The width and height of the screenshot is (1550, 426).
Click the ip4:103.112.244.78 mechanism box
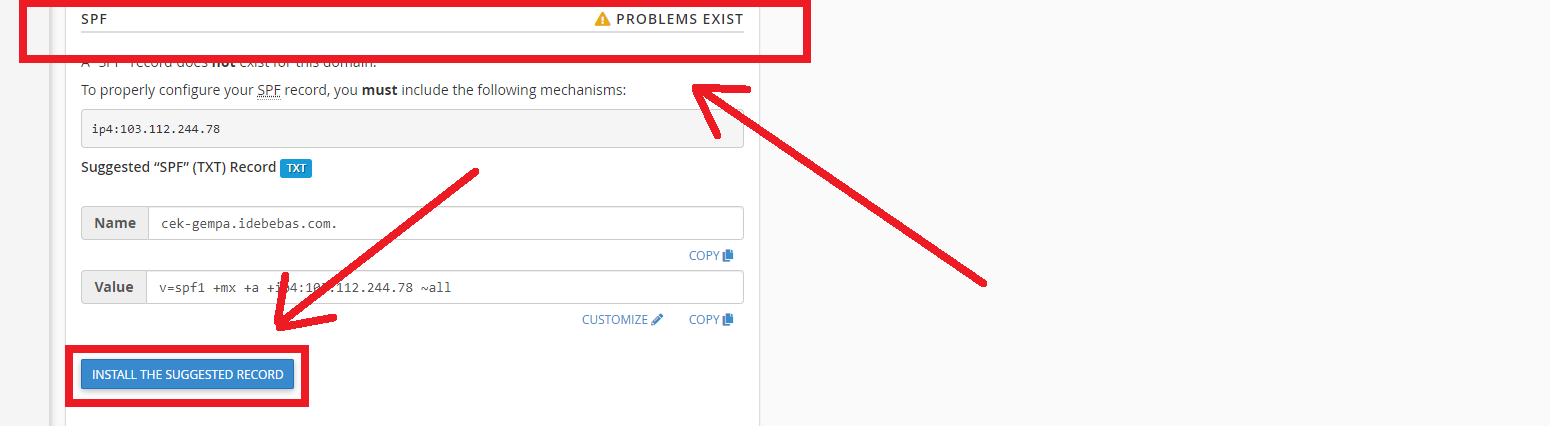pos(412,128)
